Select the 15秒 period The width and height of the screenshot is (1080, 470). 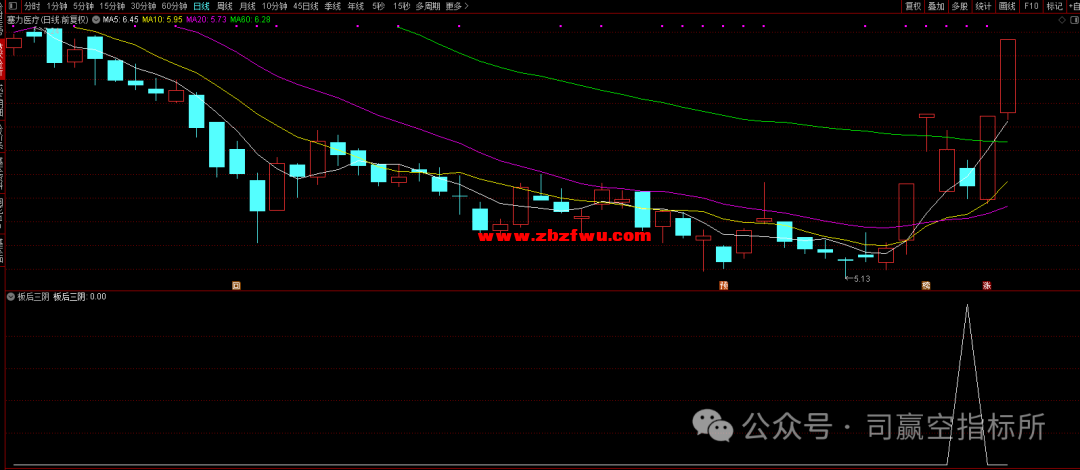coord(402,6)
